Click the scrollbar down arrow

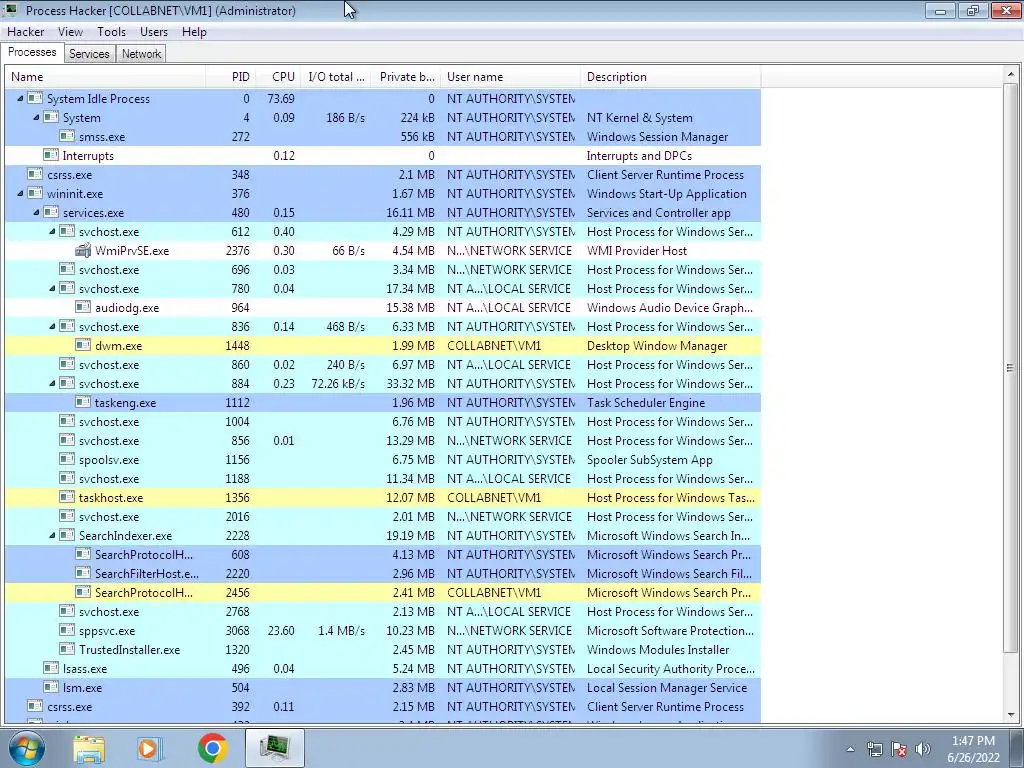(x=1010, y=714)
